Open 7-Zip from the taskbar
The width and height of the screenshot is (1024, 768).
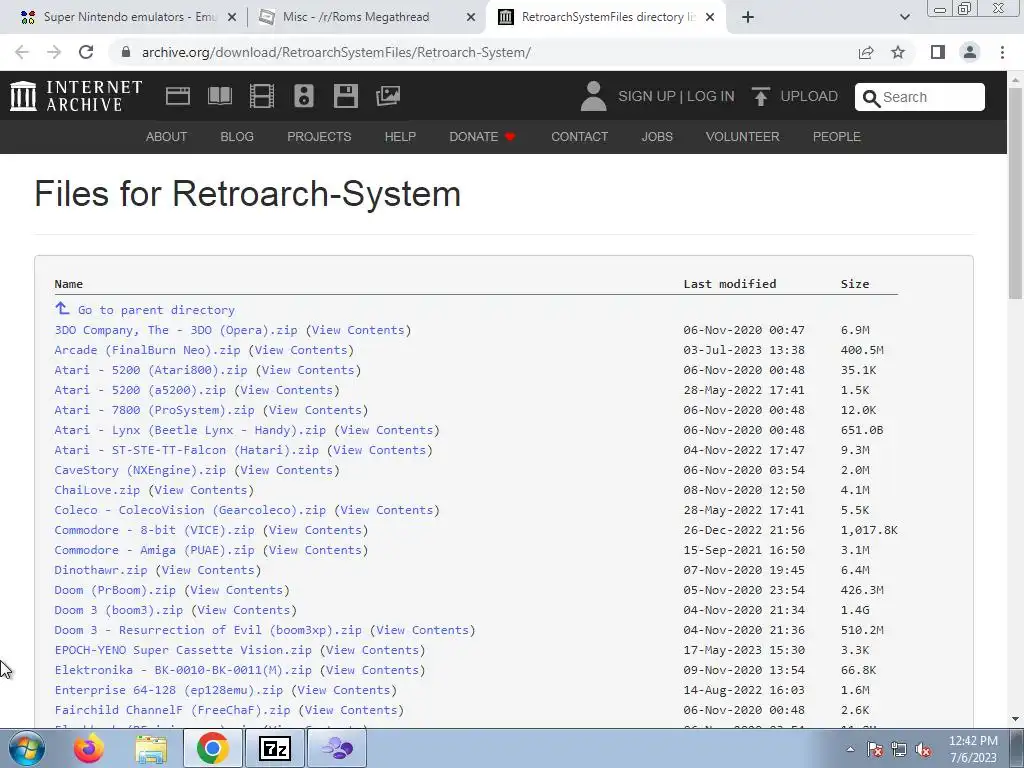click(274, 748)
